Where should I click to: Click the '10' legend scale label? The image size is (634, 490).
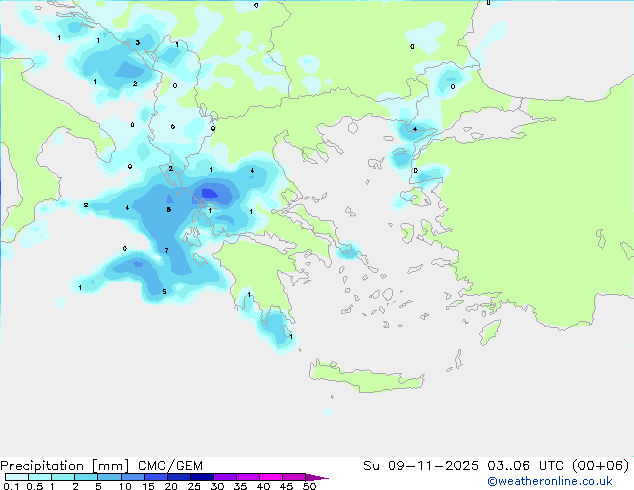[125, 486]
